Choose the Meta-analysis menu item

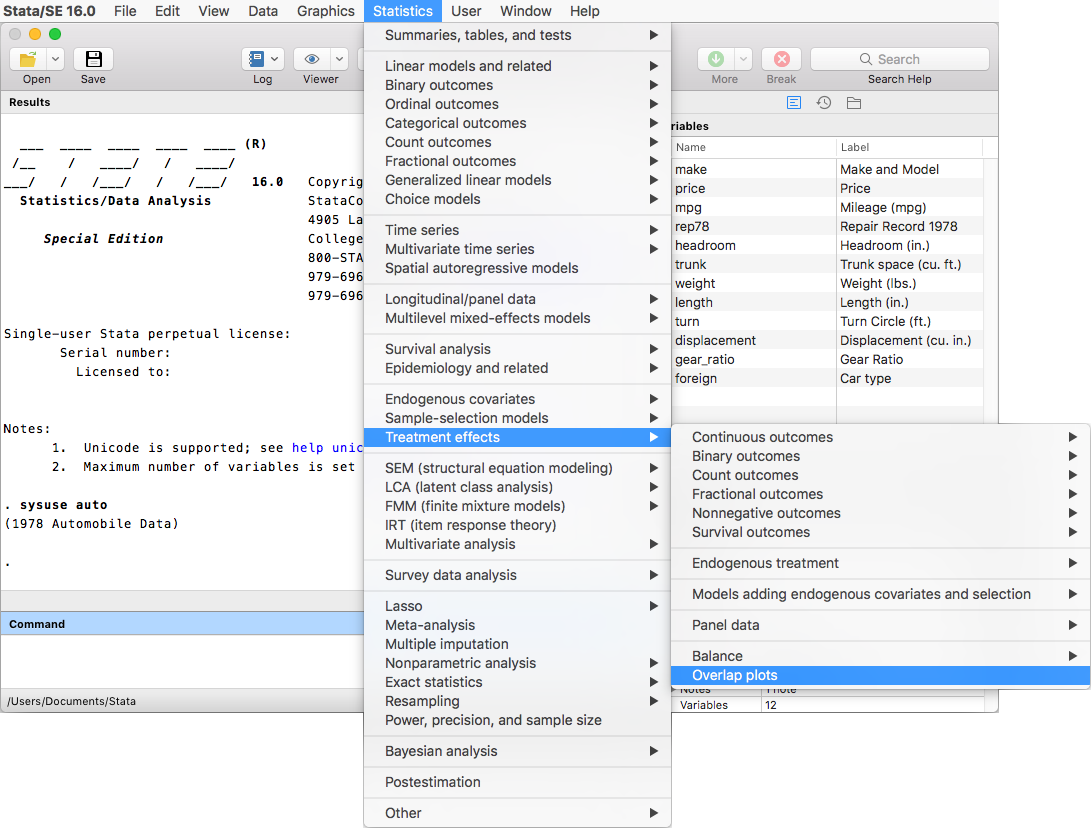517,626
